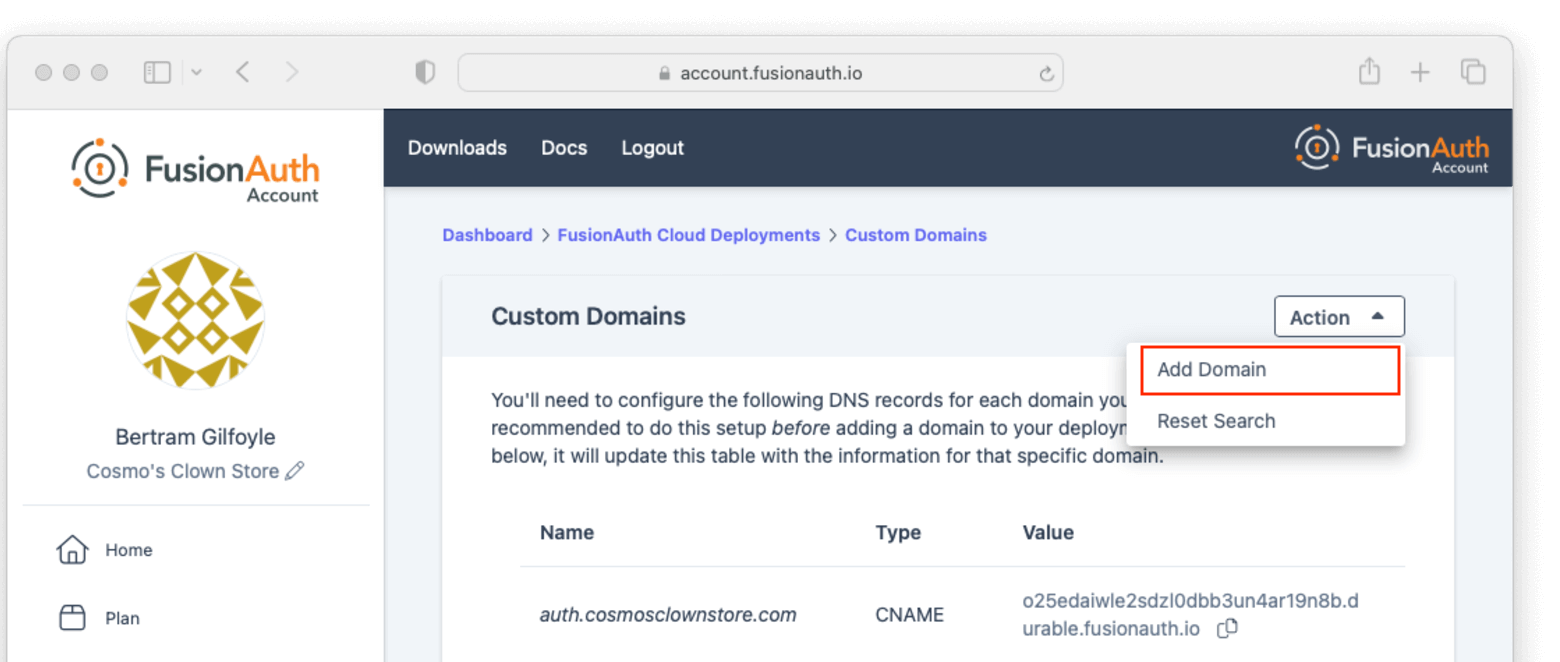The width and height of the screenshot is (1560, 662).
Task: Select Add Domain from the Action menu
Action: pyautogui.click(x=1211, y=369)
